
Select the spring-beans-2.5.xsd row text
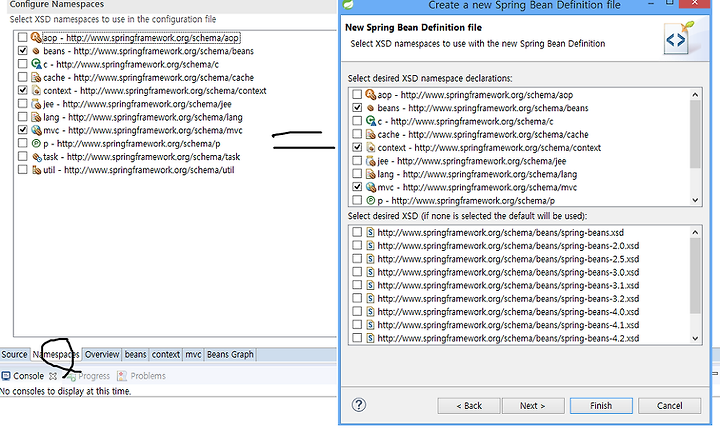[x=508, y=259]
